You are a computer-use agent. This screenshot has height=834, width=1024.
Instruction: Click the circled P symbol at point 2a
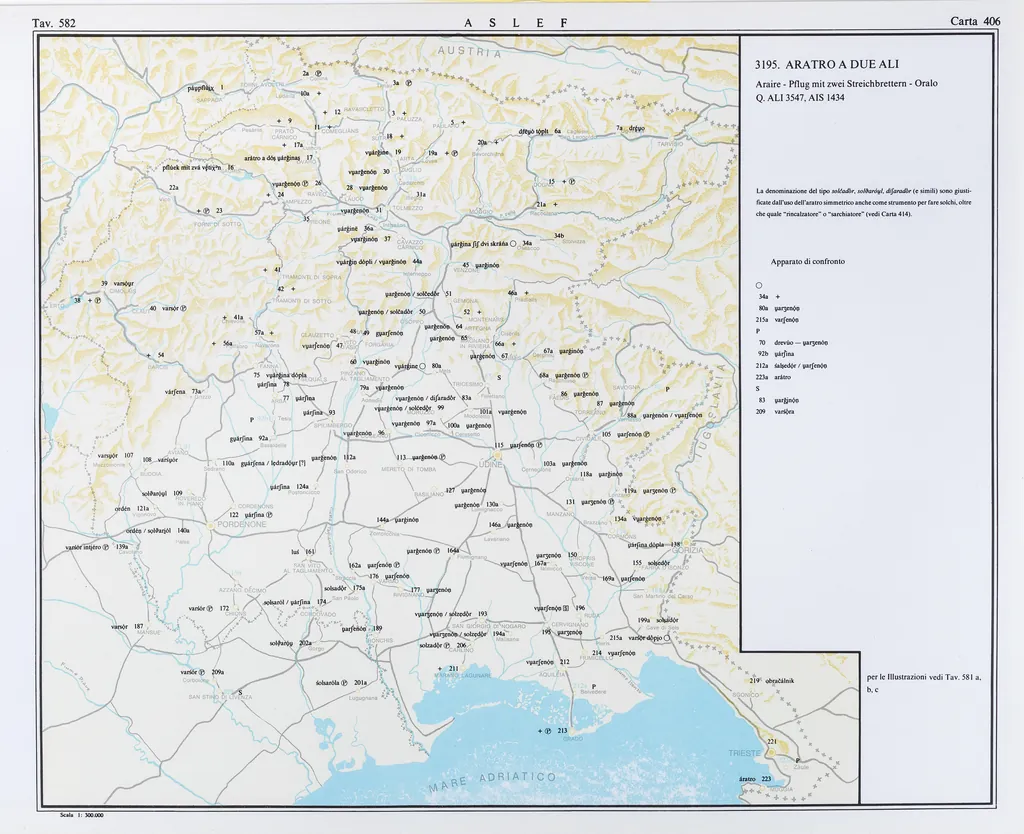tap(318, 73)
